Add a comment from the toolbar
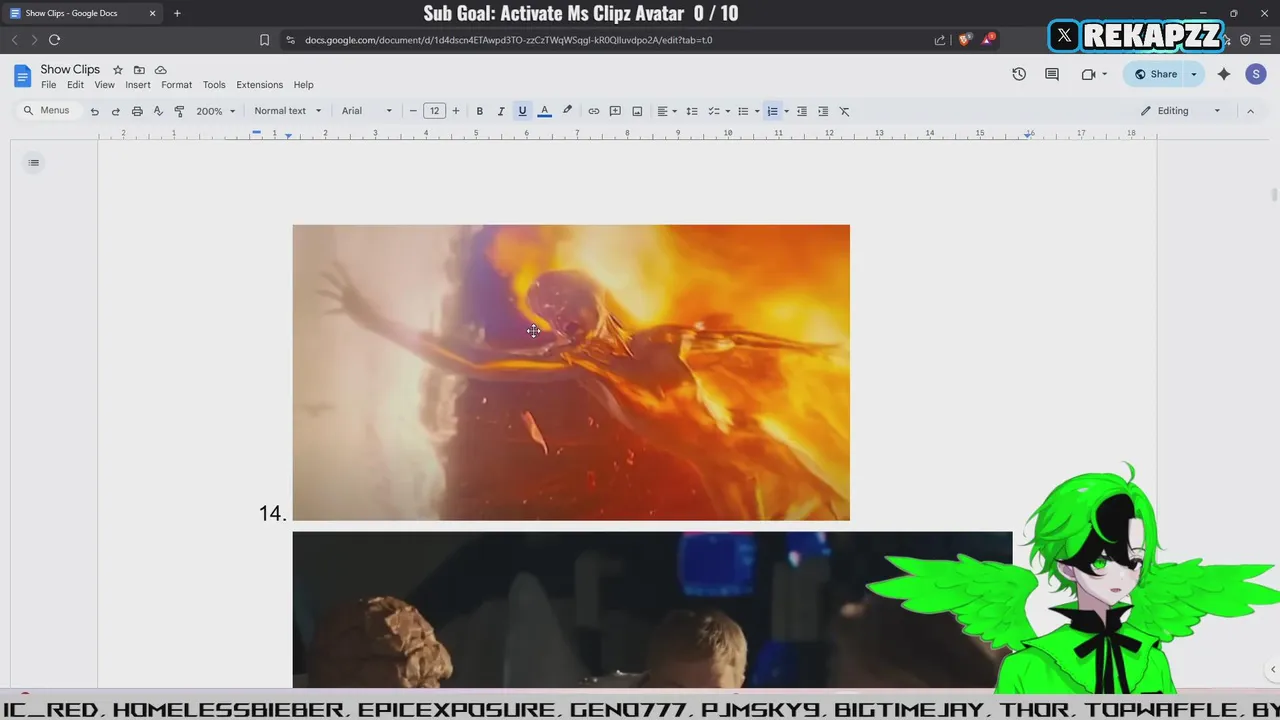The width and height of the screenshot is (1280, 720). click(615, 111)
